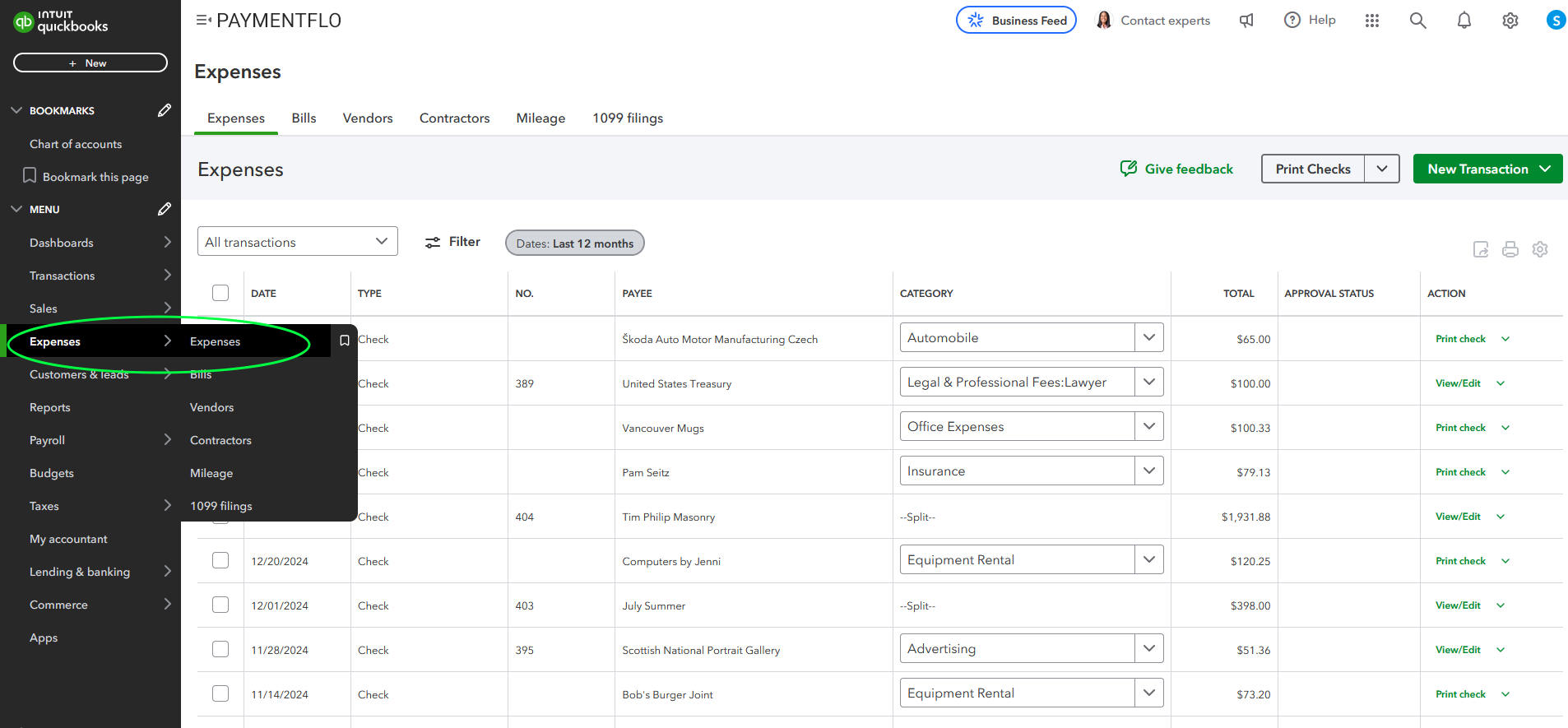The image size is (1568, 728).
Task: Switch to the Contractors tab
Action: click(455, 118)
